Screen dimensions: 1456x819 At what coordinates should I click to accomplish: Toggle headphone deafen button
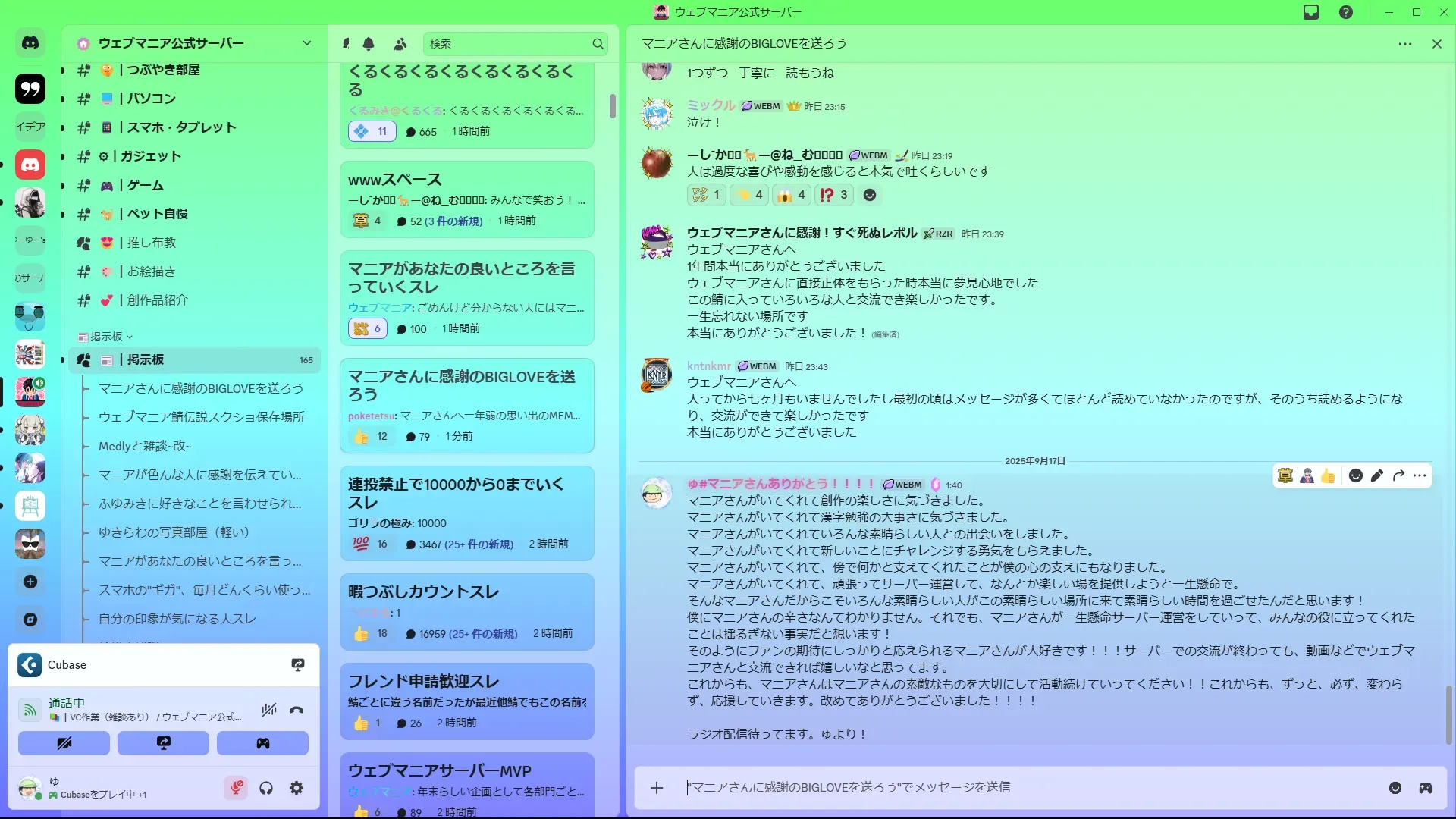pos(266,788)
